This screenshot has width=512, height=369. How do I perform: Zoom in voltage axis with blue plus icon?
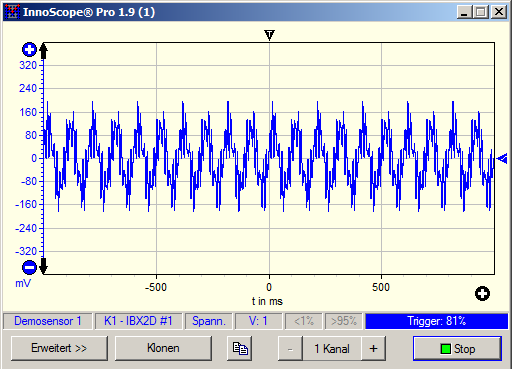coord(29,50)
